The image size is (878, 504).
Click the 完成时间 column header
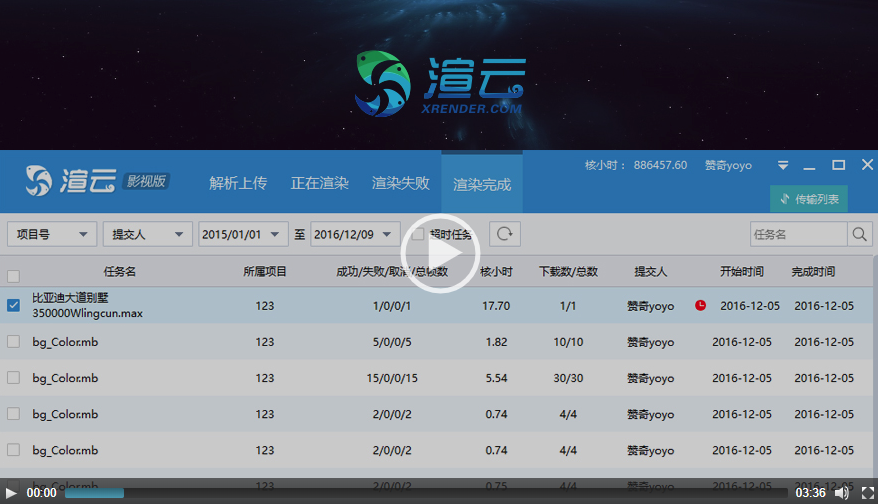click(x=813, y=272)
